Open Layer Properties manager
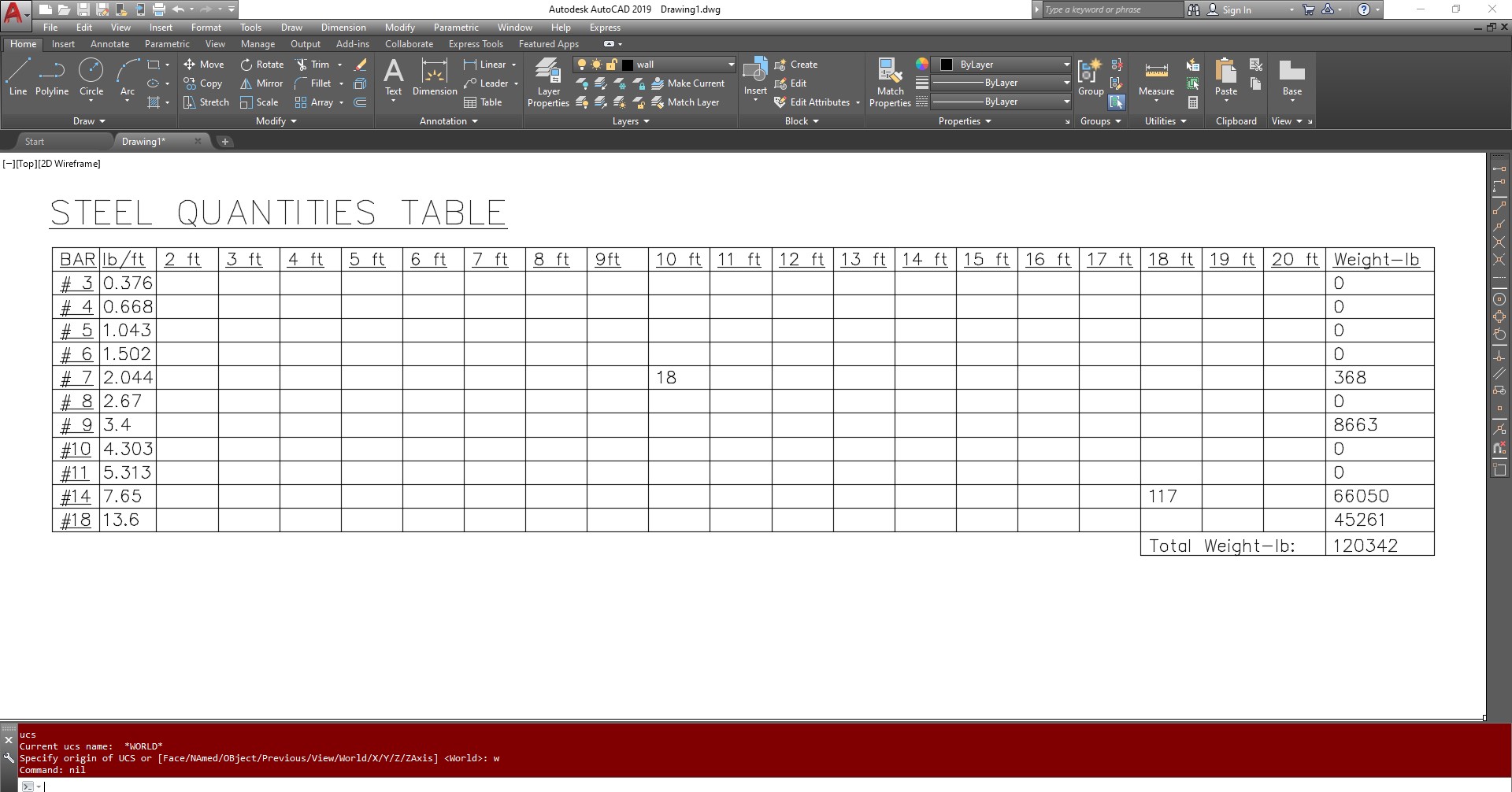Screen dimensions: 1512x792 (x=548, y=82)
